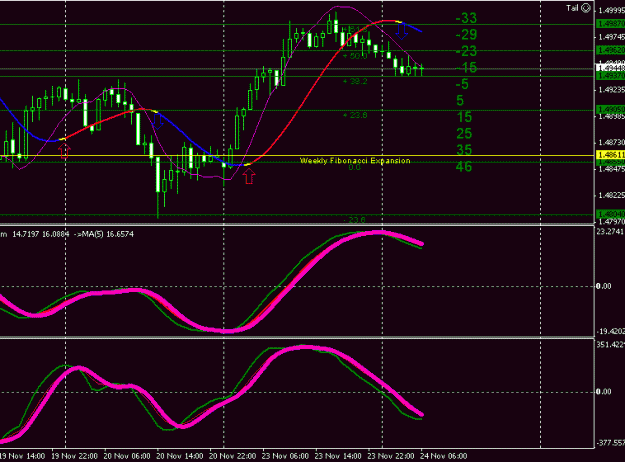Click the smiley face icon beside Tail
625x462 pixels.
(x=586, y=8)
